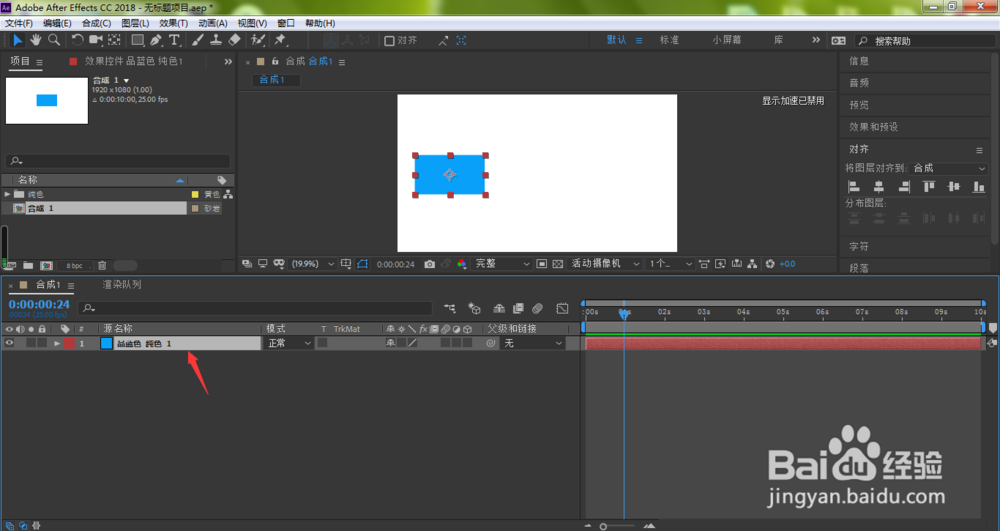Viewport: 1000px width, 531px height.
Task: Switch to 效果控件 品蓝色 纯色1 tab
Action: coord(133,61)
